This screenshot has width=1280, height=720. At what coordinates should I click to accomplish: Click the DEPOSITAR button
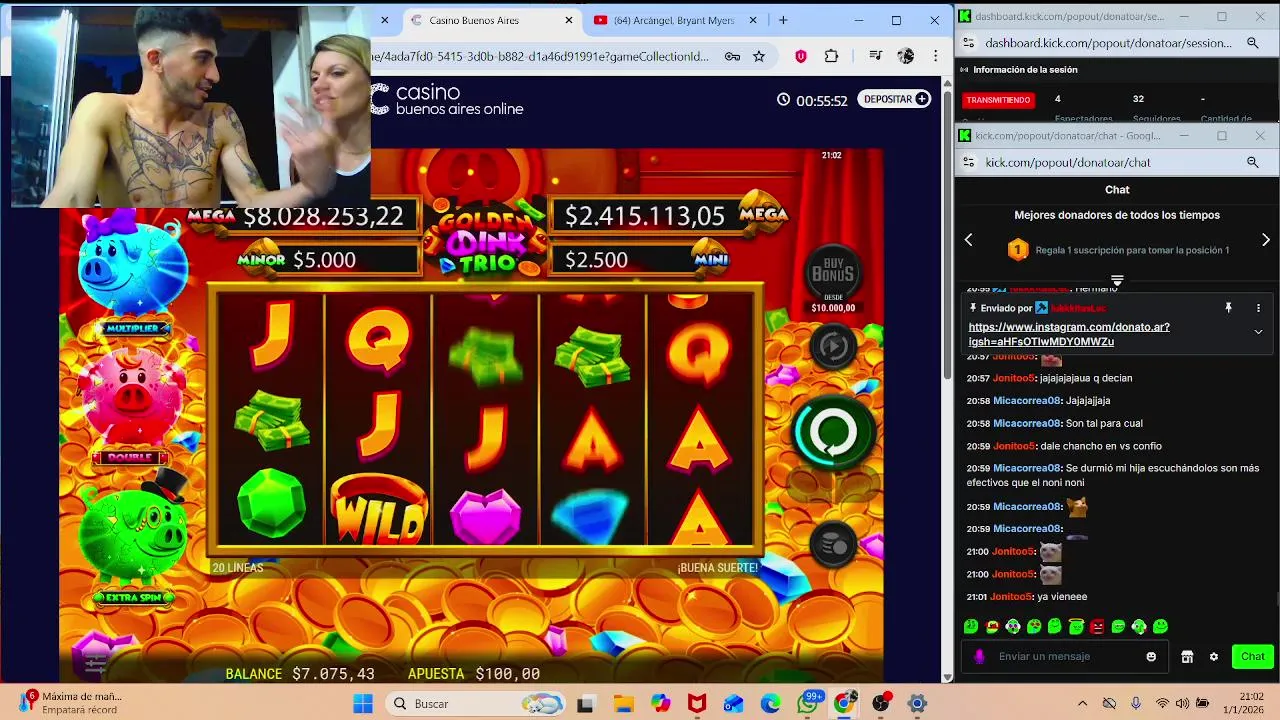[x=895, y=99]
